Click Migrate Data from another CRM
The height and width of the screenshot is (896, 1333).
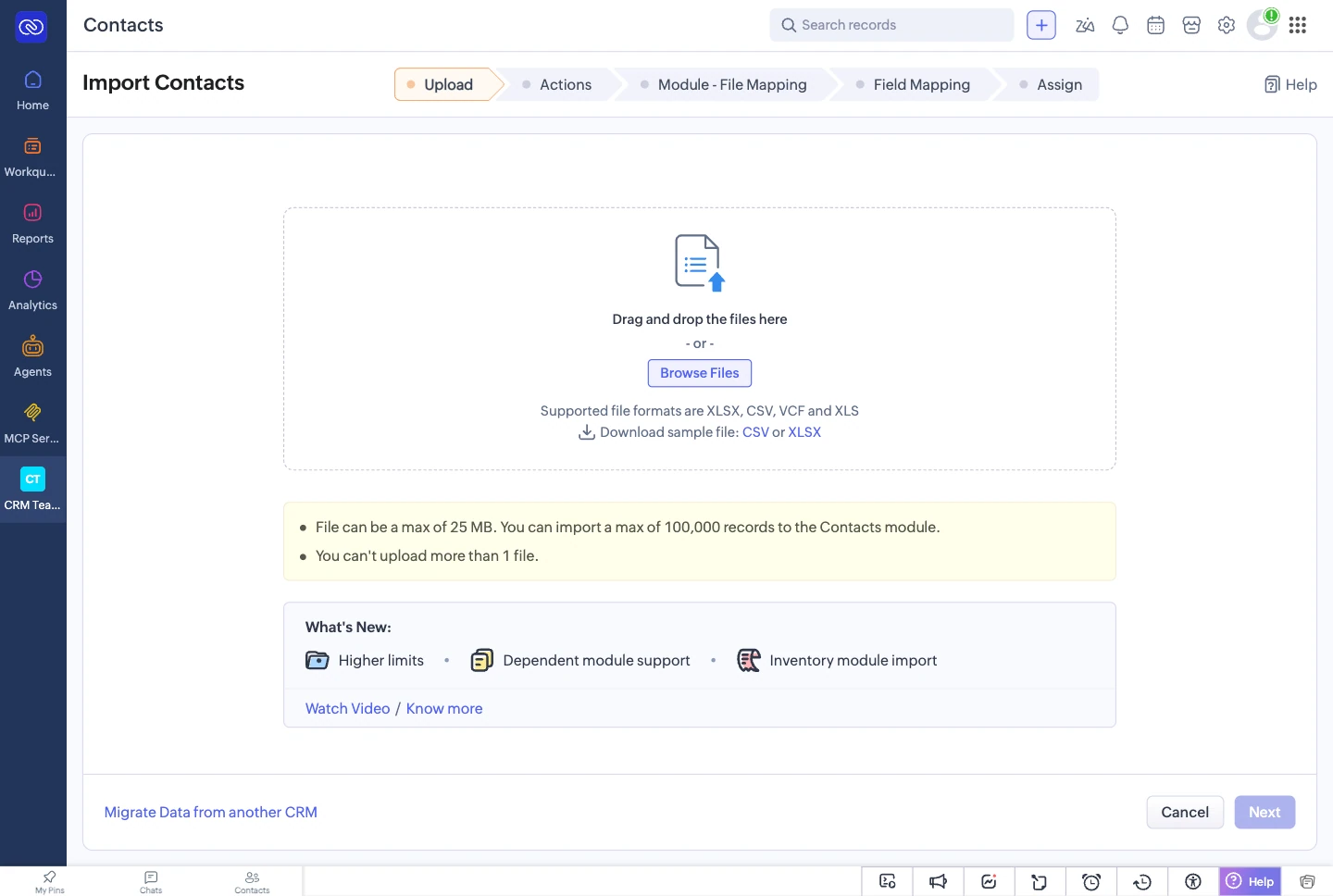pos(211,812)
